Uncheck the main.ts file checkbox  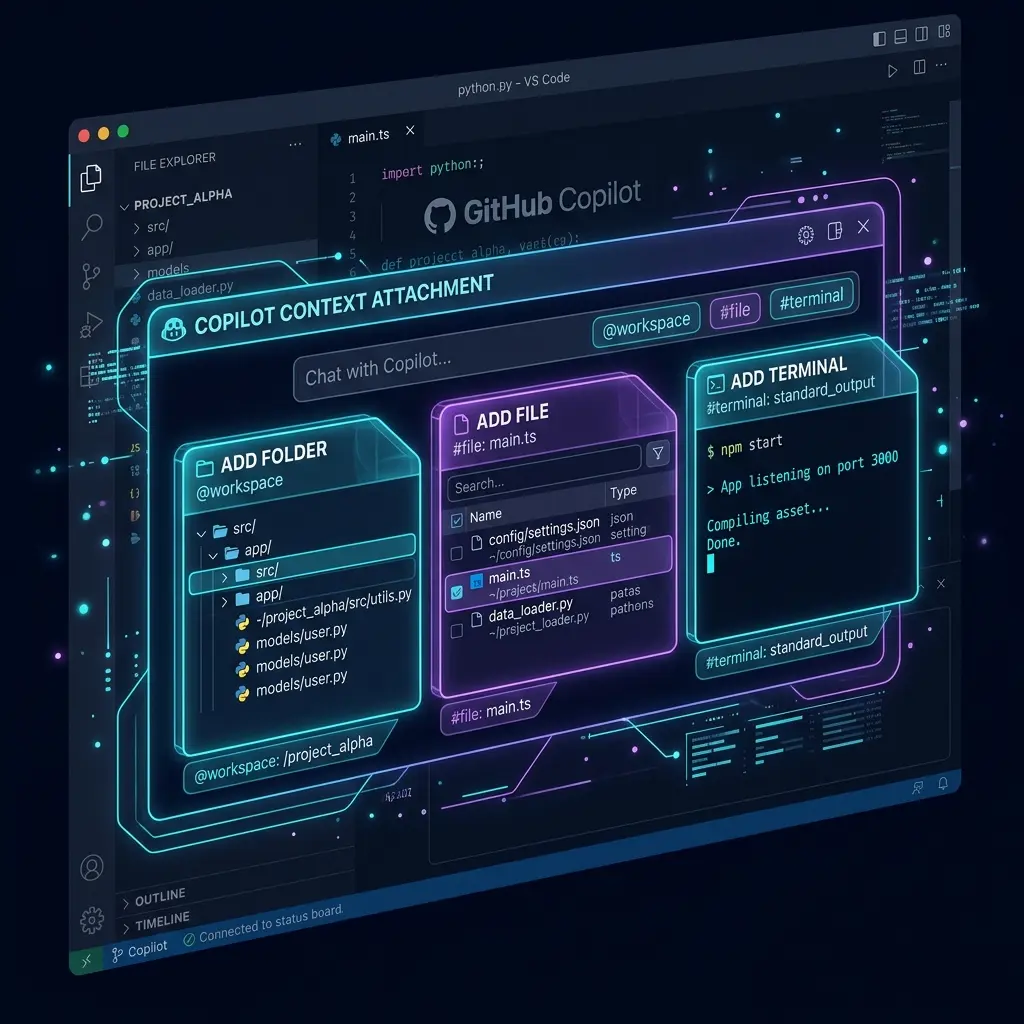[456, 592]
